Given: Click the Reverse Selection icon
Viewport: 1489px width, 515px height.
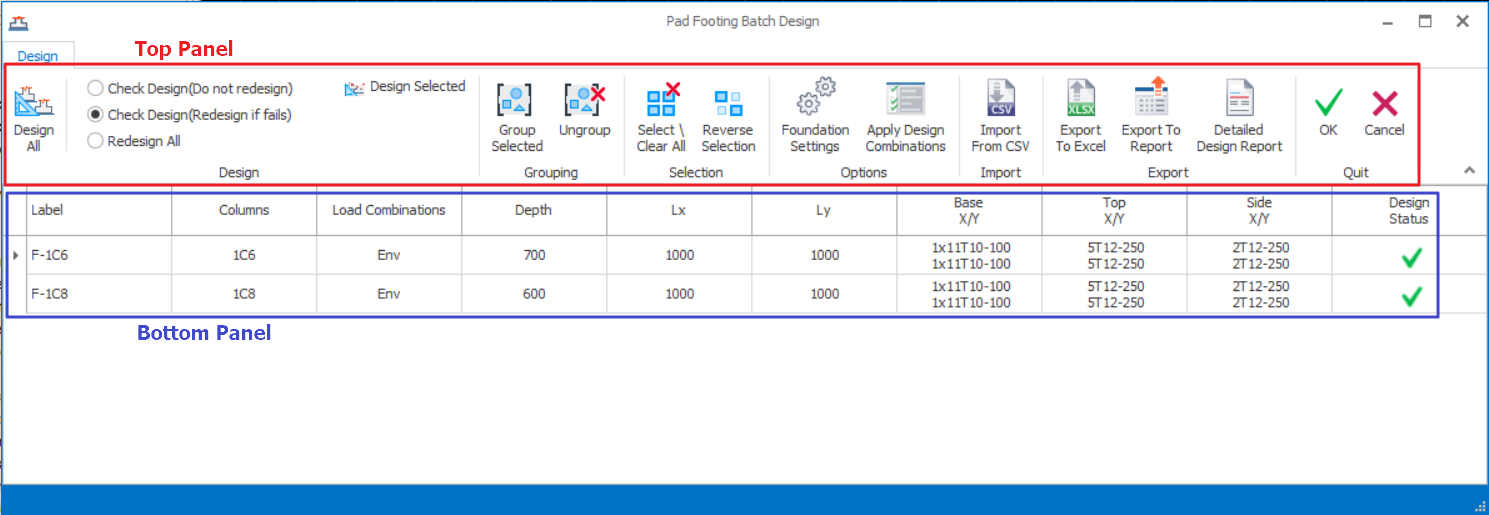Looking at the screenshot, I should (728, 101).
